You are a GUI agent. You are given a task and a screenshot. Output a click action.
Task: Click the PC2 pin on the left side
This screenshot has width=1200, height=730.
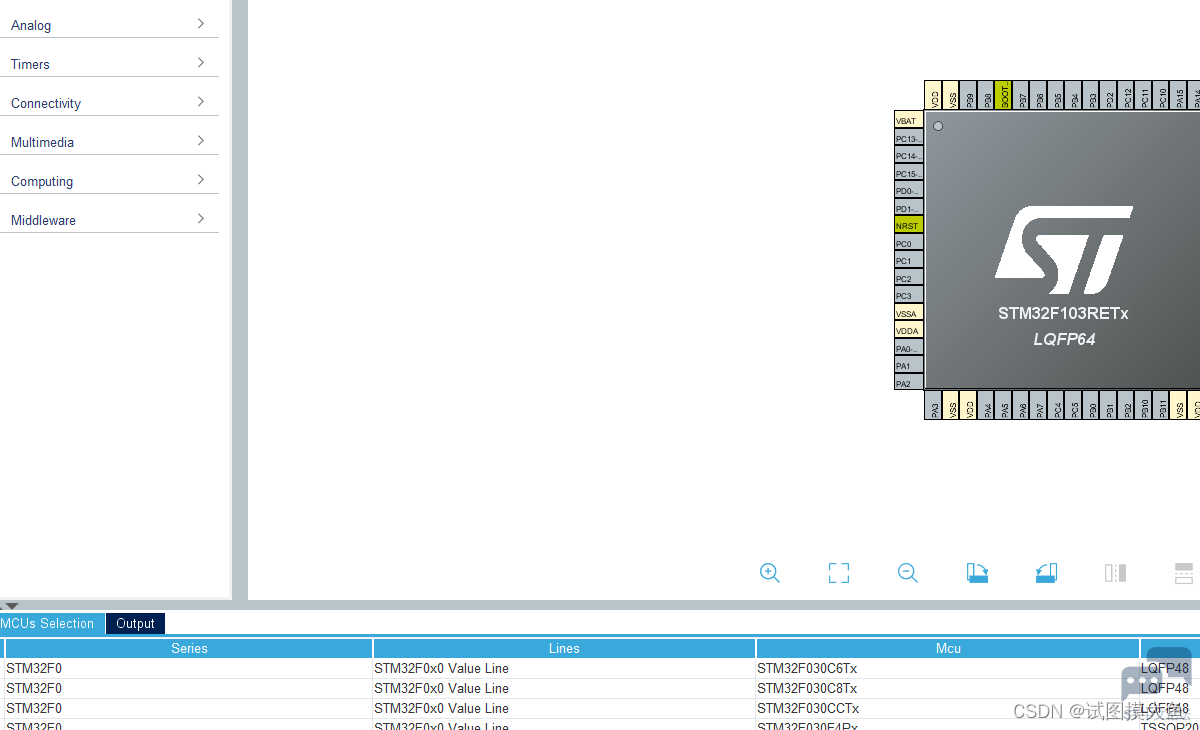[x=909, y=278]
